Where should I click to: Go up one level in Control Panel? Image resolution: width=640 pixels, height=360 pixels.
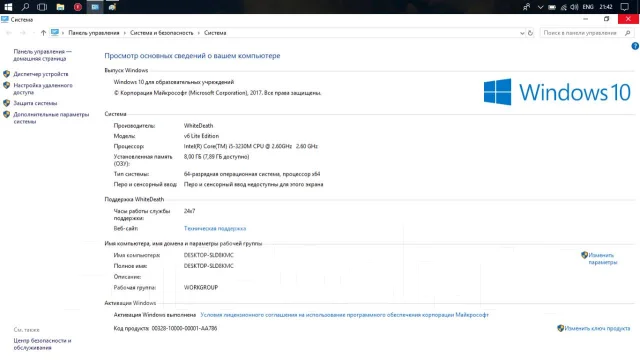tap(43, 33)
